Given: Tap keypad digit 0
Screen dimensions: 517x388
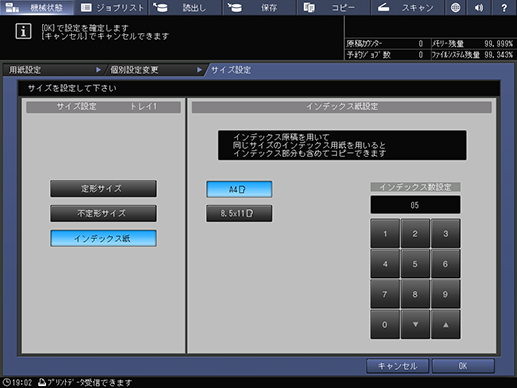Looking at the screenshot, I should (385, 324).
